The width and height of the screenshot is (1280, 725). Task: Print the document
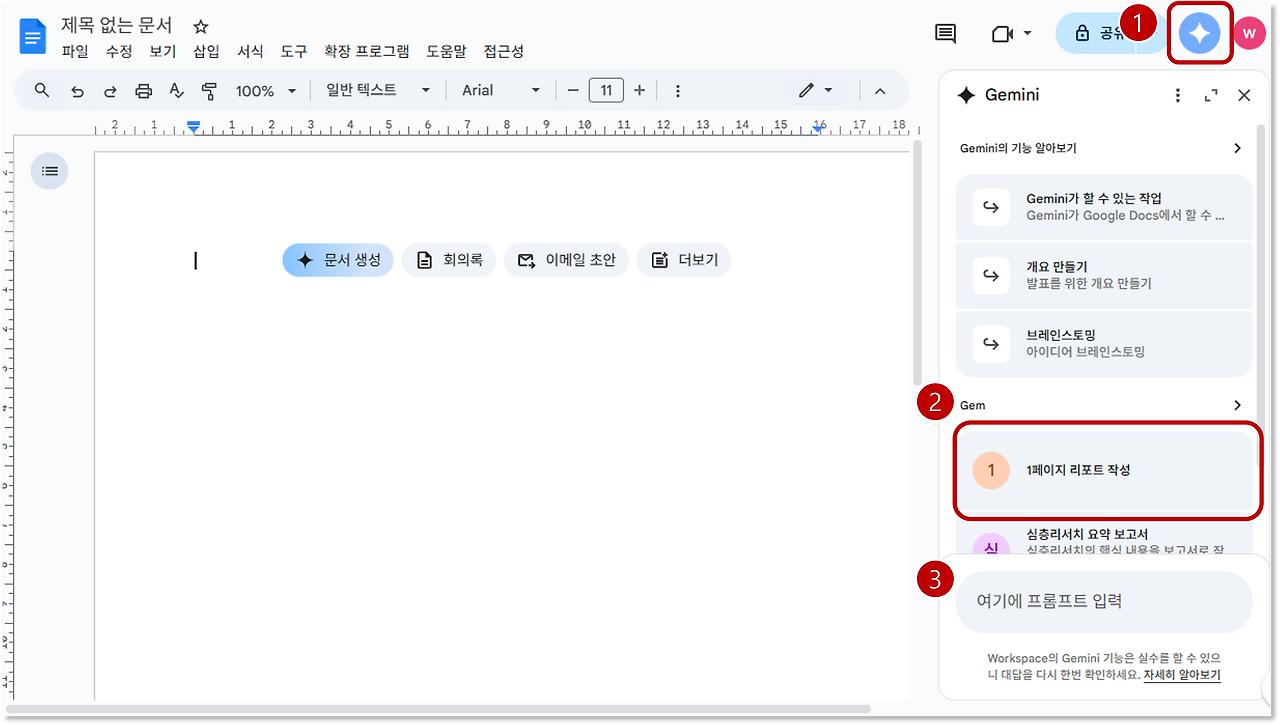(x=143, y=91)
